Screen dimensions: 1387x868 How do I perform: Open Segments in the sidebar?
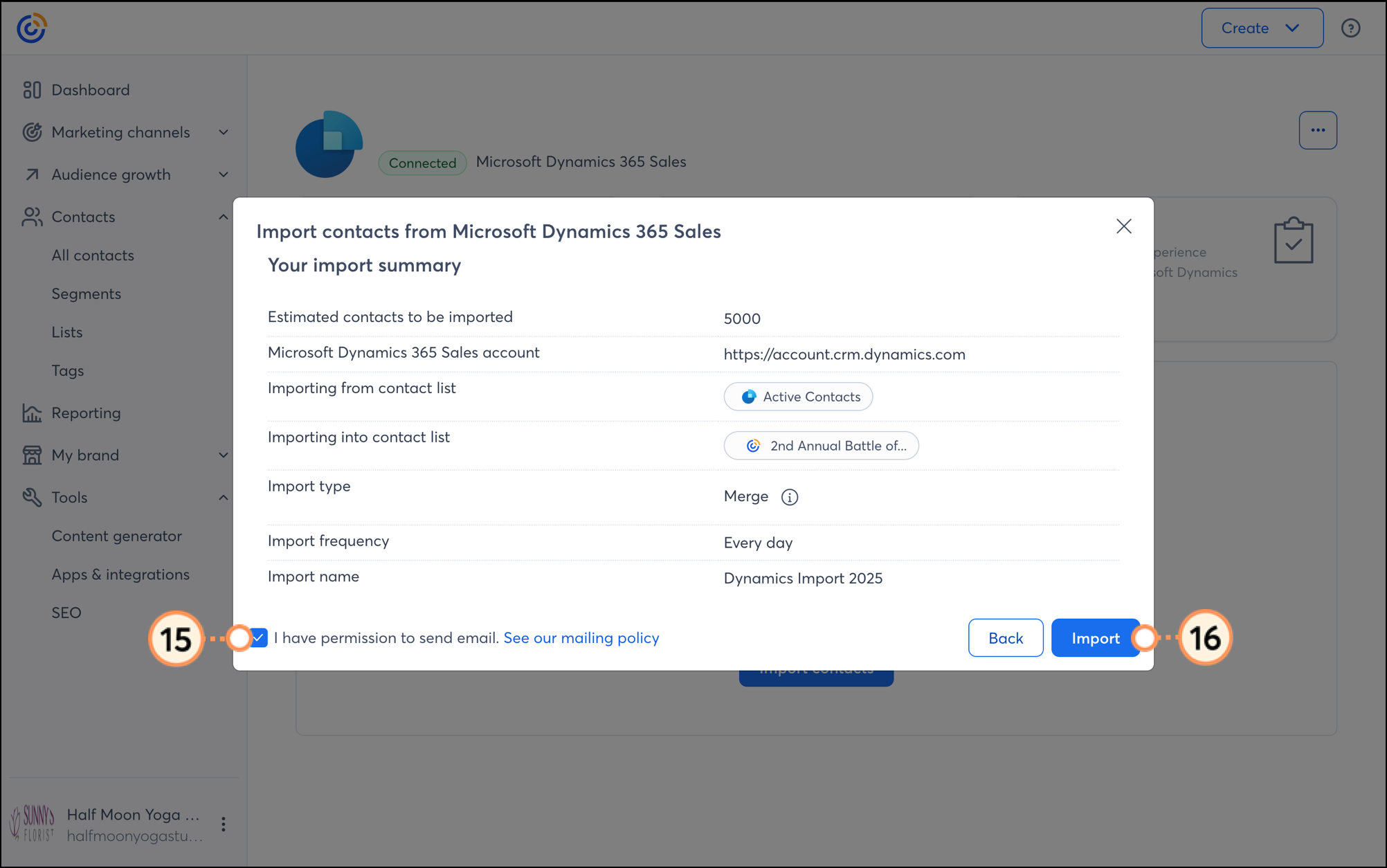[x=87, y=294]
